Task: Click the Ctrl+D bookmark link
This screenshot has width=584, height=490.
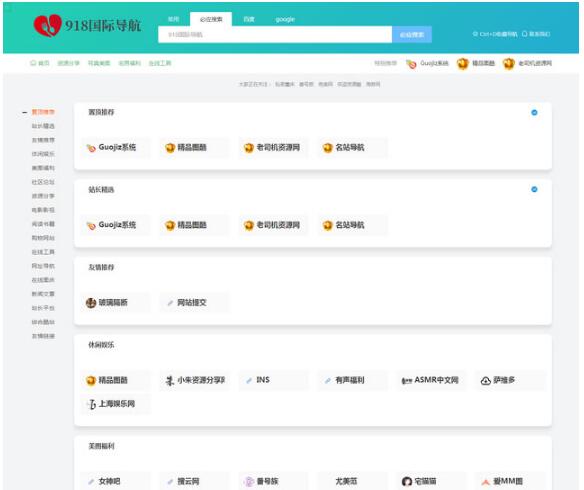Action: pos(495,34)
